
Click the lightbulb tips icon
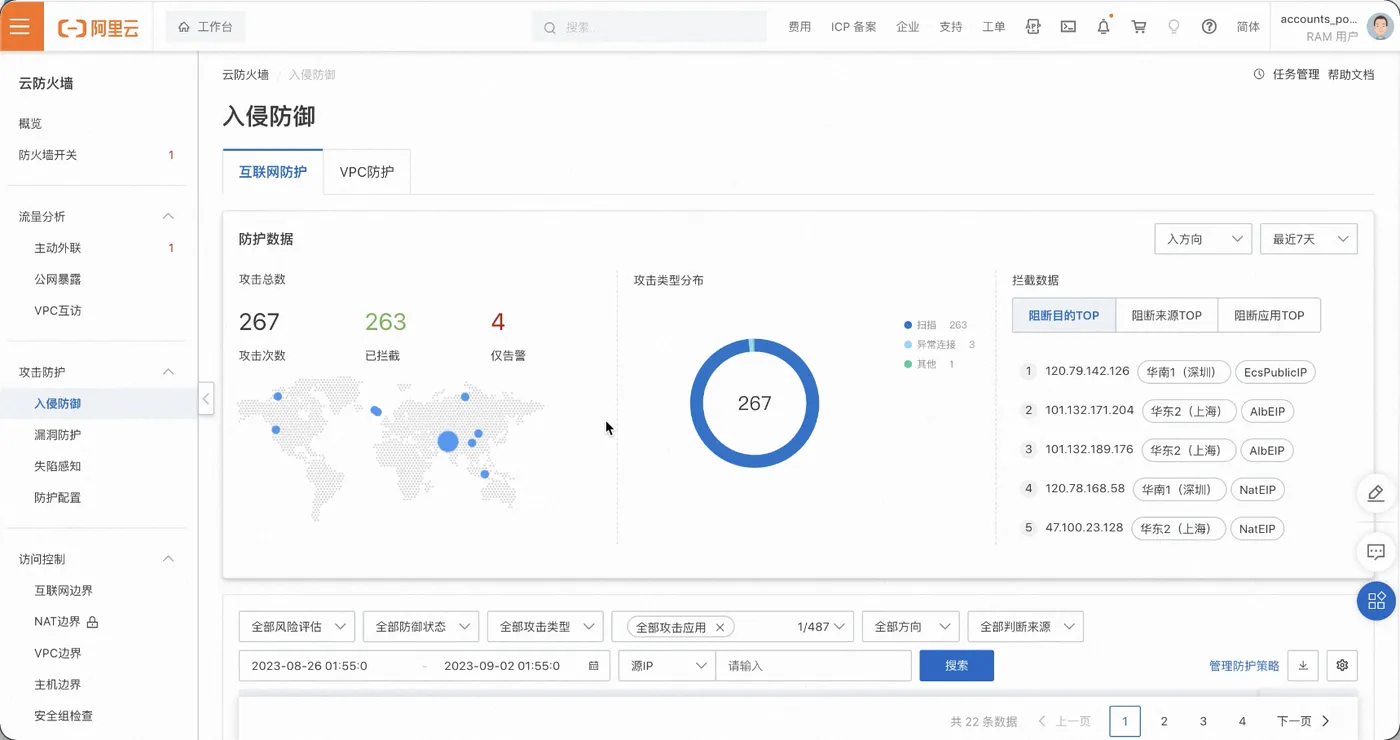coord(1174,28)
